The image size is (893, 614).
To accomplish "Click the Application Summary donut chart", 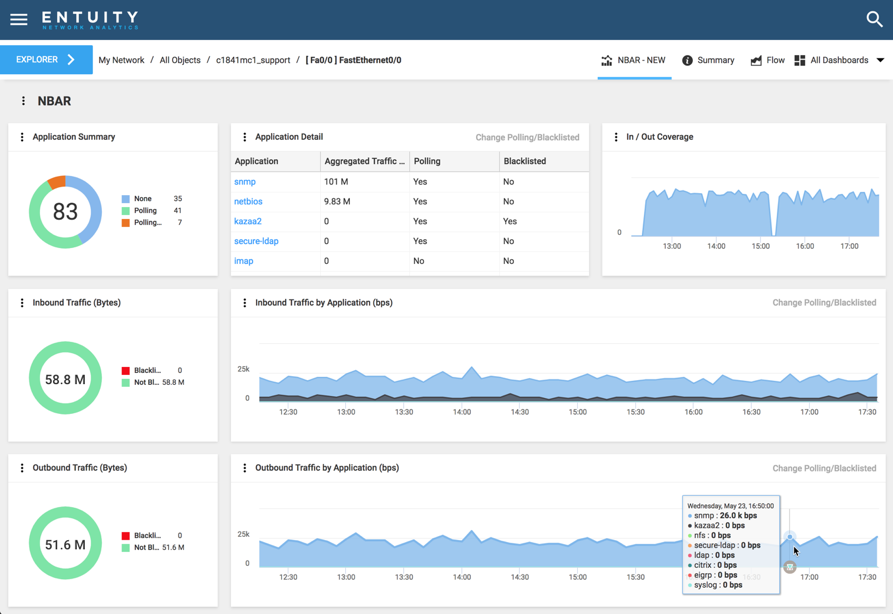I will click(65, 212).
